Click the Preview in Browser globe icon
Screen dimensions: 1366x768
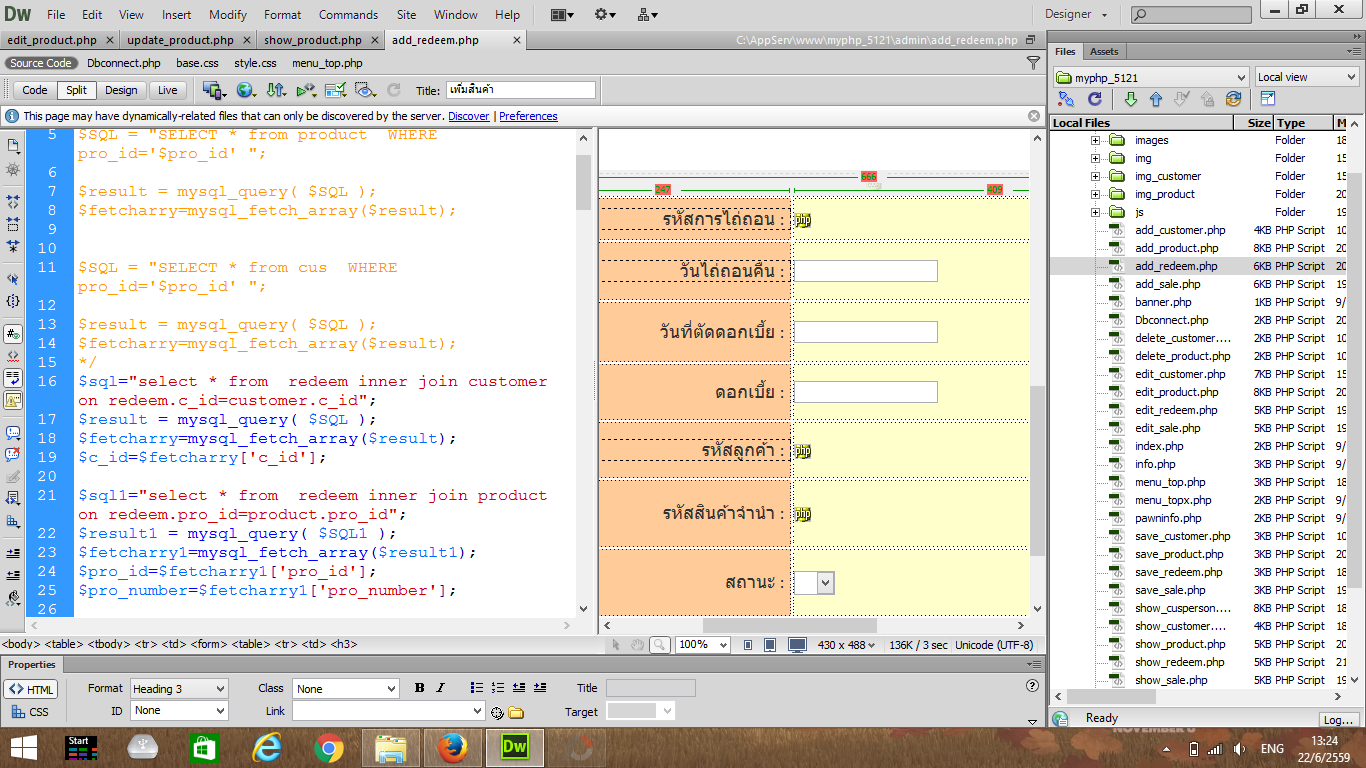pyautogui.click(x=245, y=90)
